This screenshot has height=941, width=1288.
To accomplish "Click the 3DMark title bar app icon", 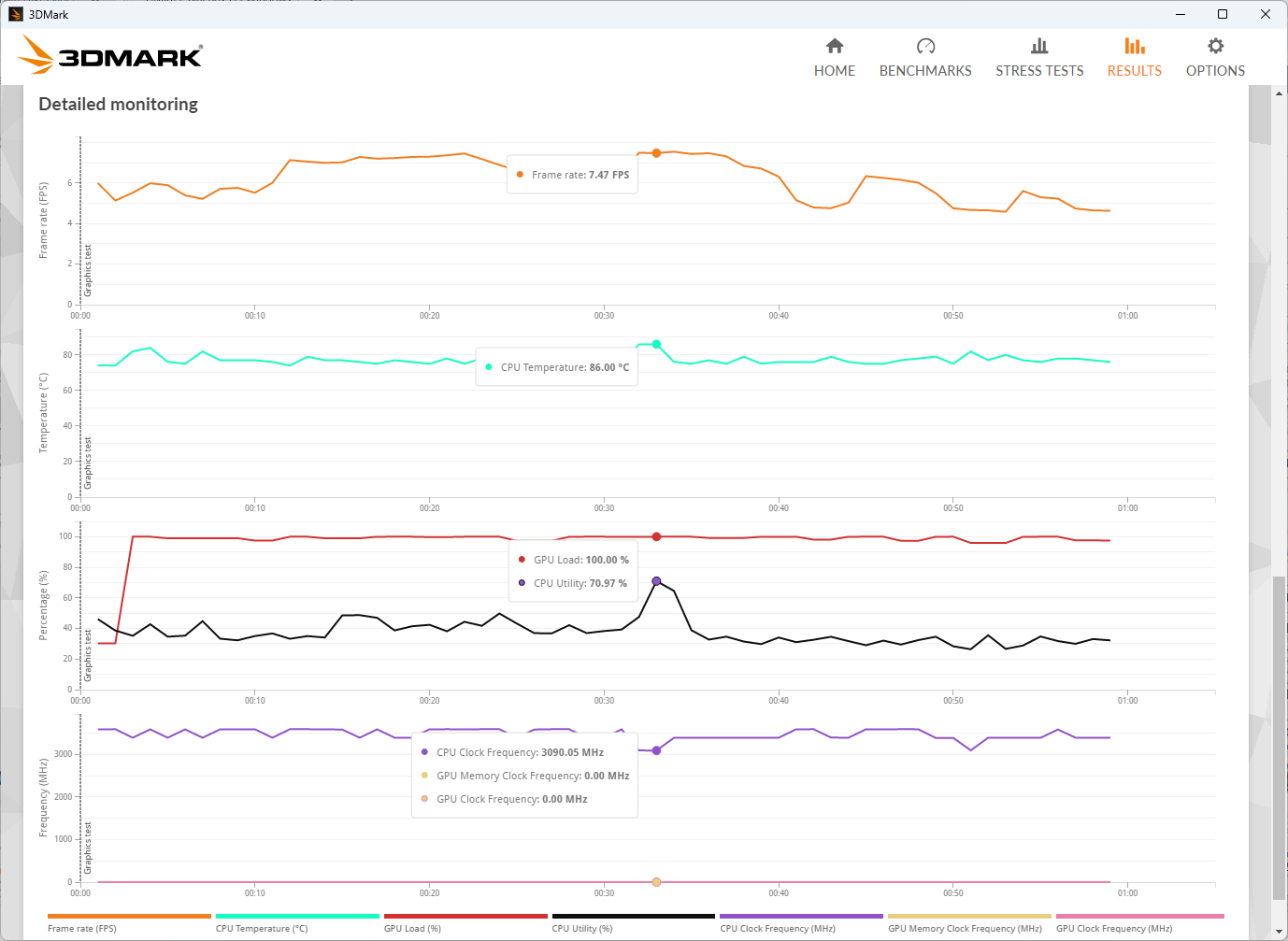I will point(15,14).
